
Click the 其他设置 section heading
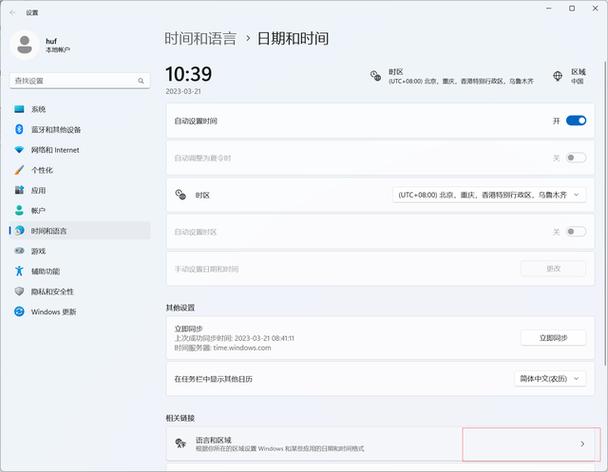click(x=180, y=308)
